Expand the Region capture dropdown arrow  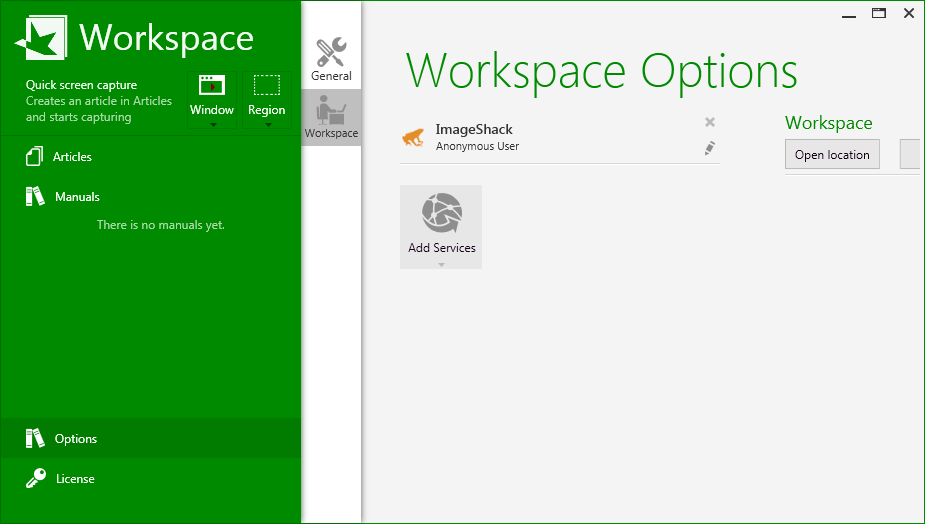point(267,125)
